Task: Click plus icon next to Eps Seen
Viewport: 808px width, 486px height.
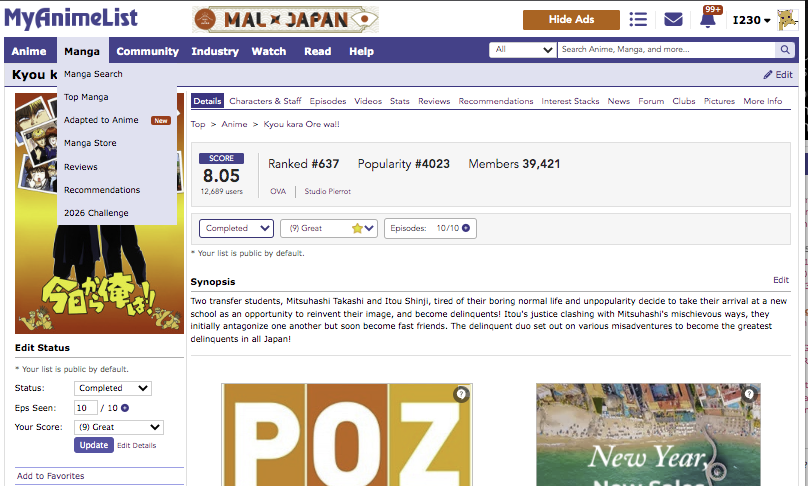Action: pos(125,408)
